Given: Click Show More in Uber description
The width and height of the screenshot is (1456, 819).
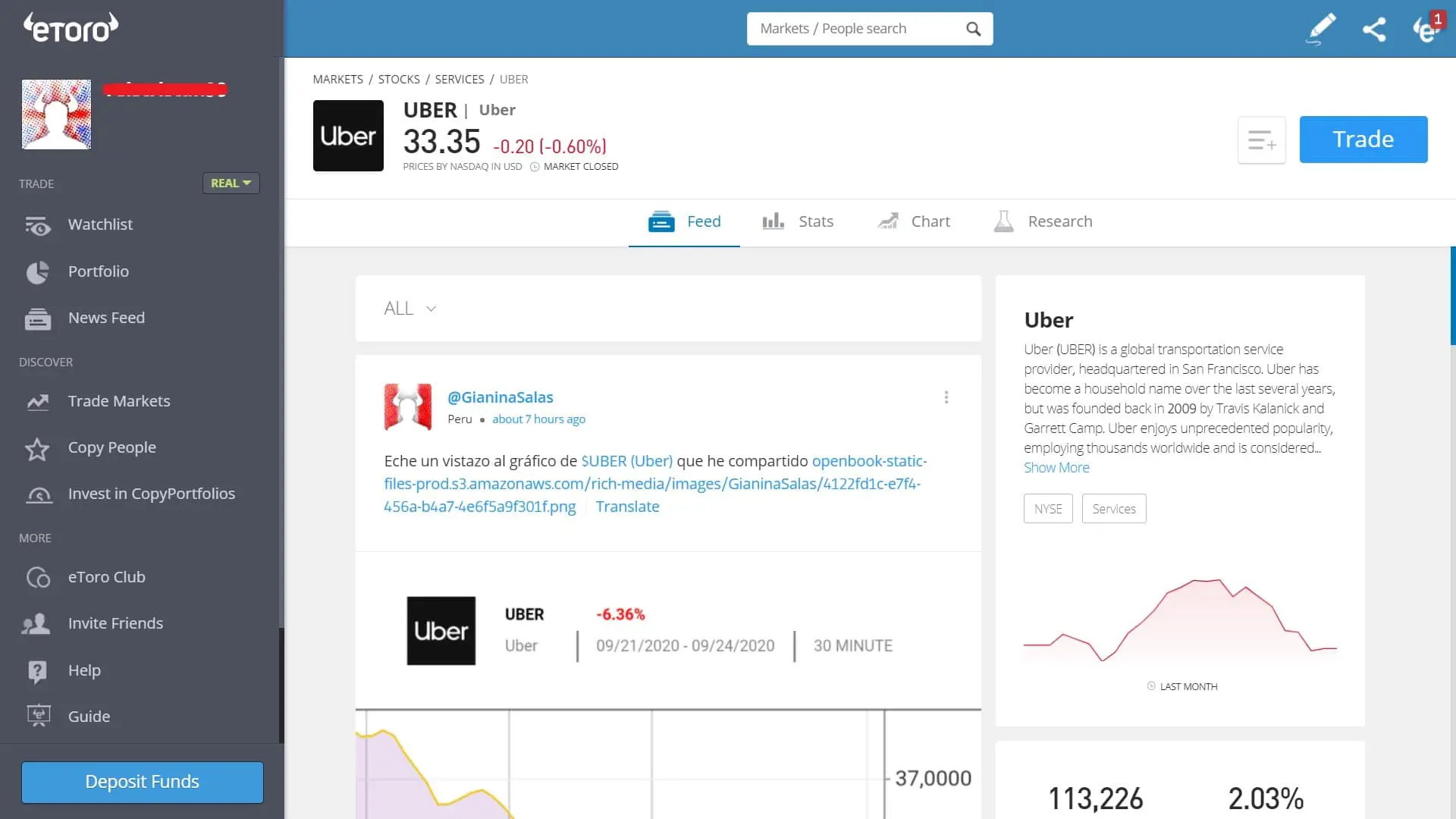Looking at the screenshot, I should coord(1056,468).
